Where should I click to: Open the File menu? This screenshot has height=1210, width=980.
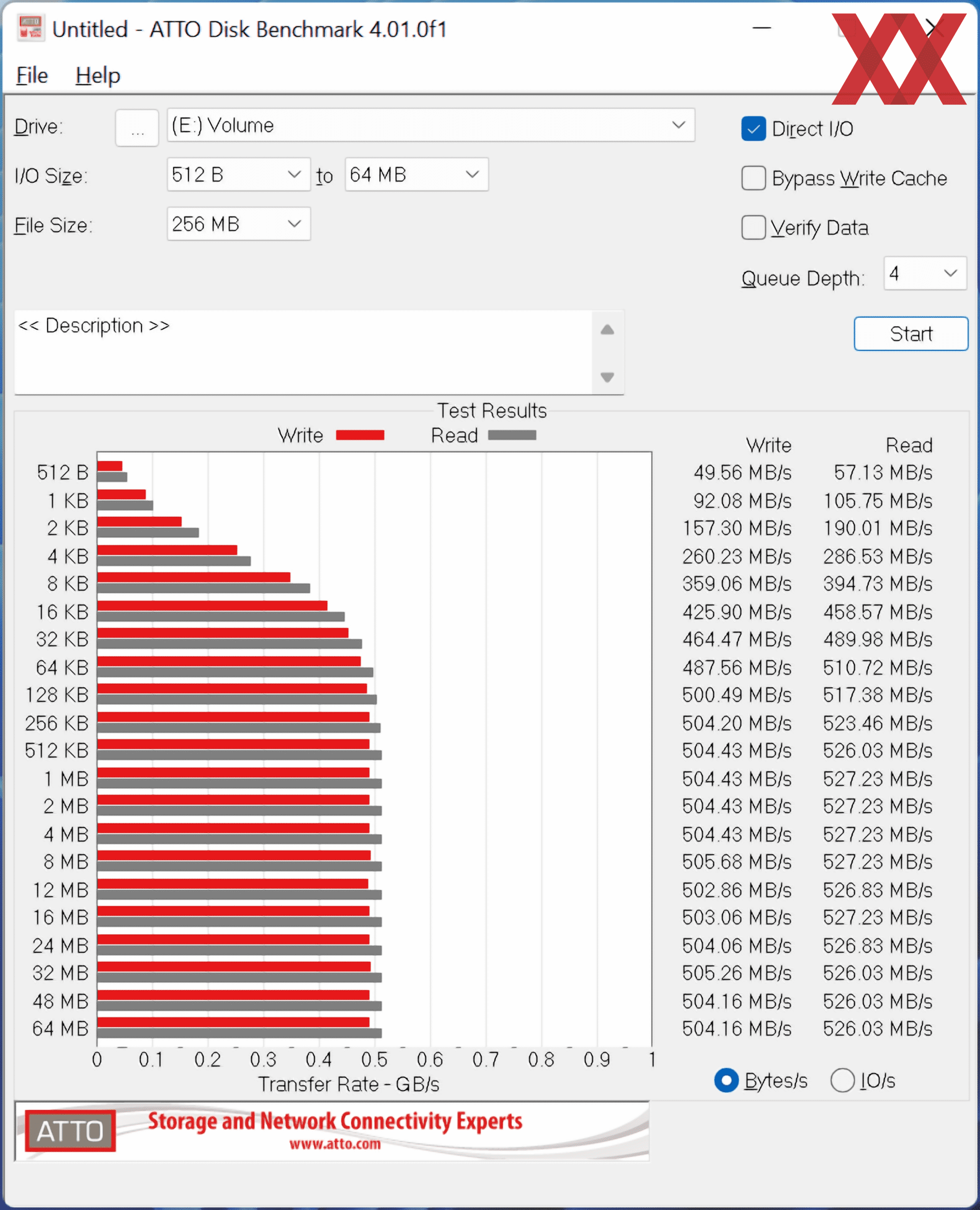(32, 76)
